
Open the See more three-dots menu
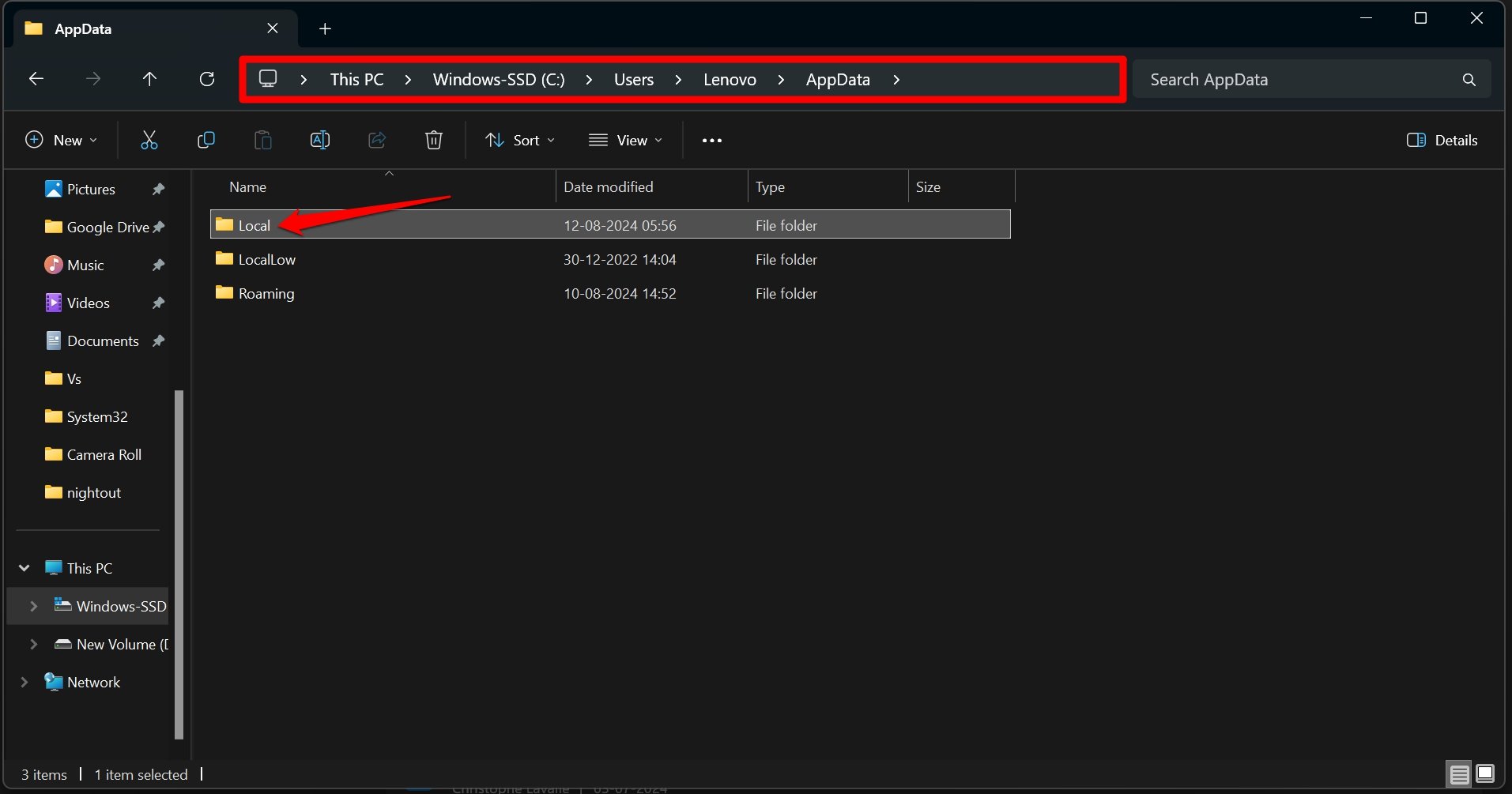coord(711,141)
